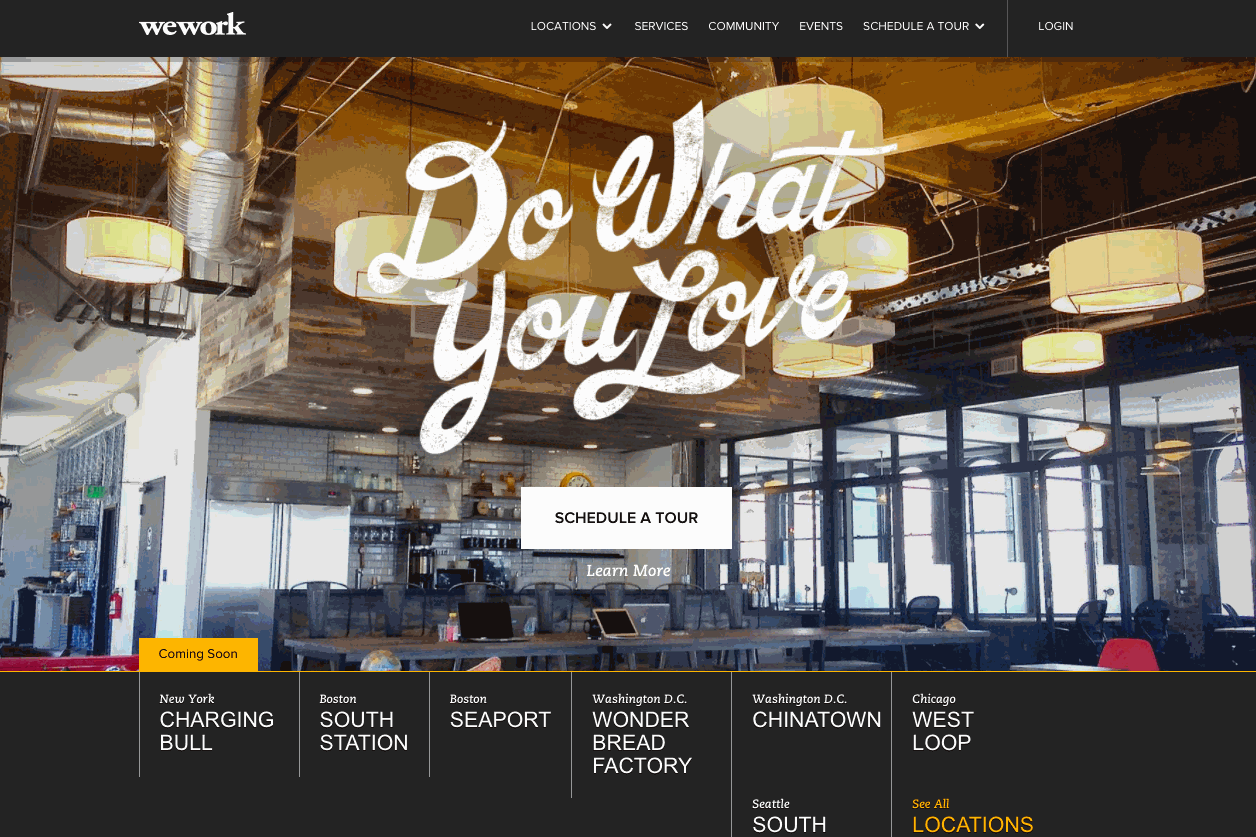The image size is (1256, 837).
Task: Open the Login link
Action: [x=1055, y=26]
